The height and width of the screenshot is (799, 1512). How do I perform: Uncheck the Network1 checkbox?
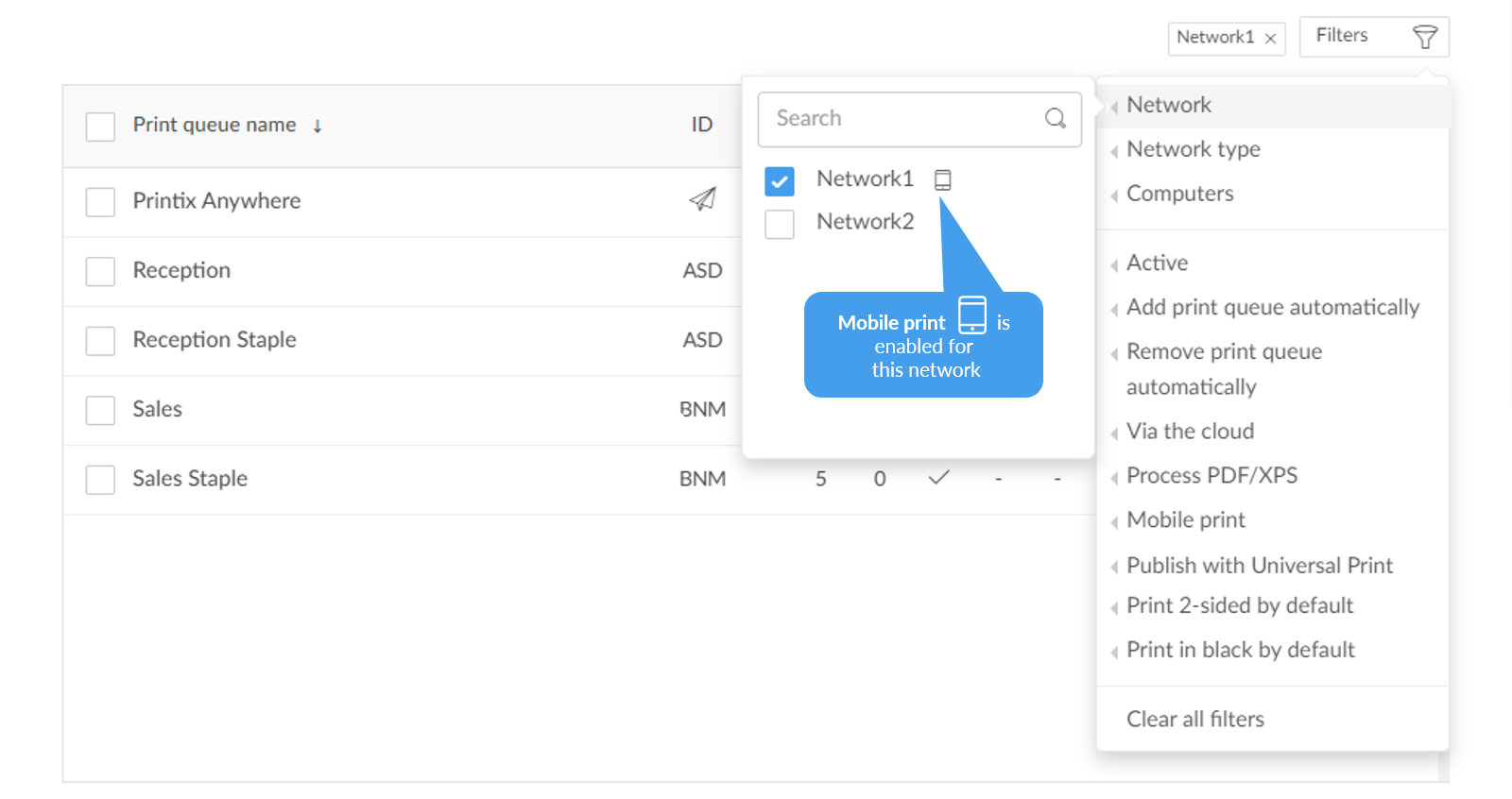[780, 180]
